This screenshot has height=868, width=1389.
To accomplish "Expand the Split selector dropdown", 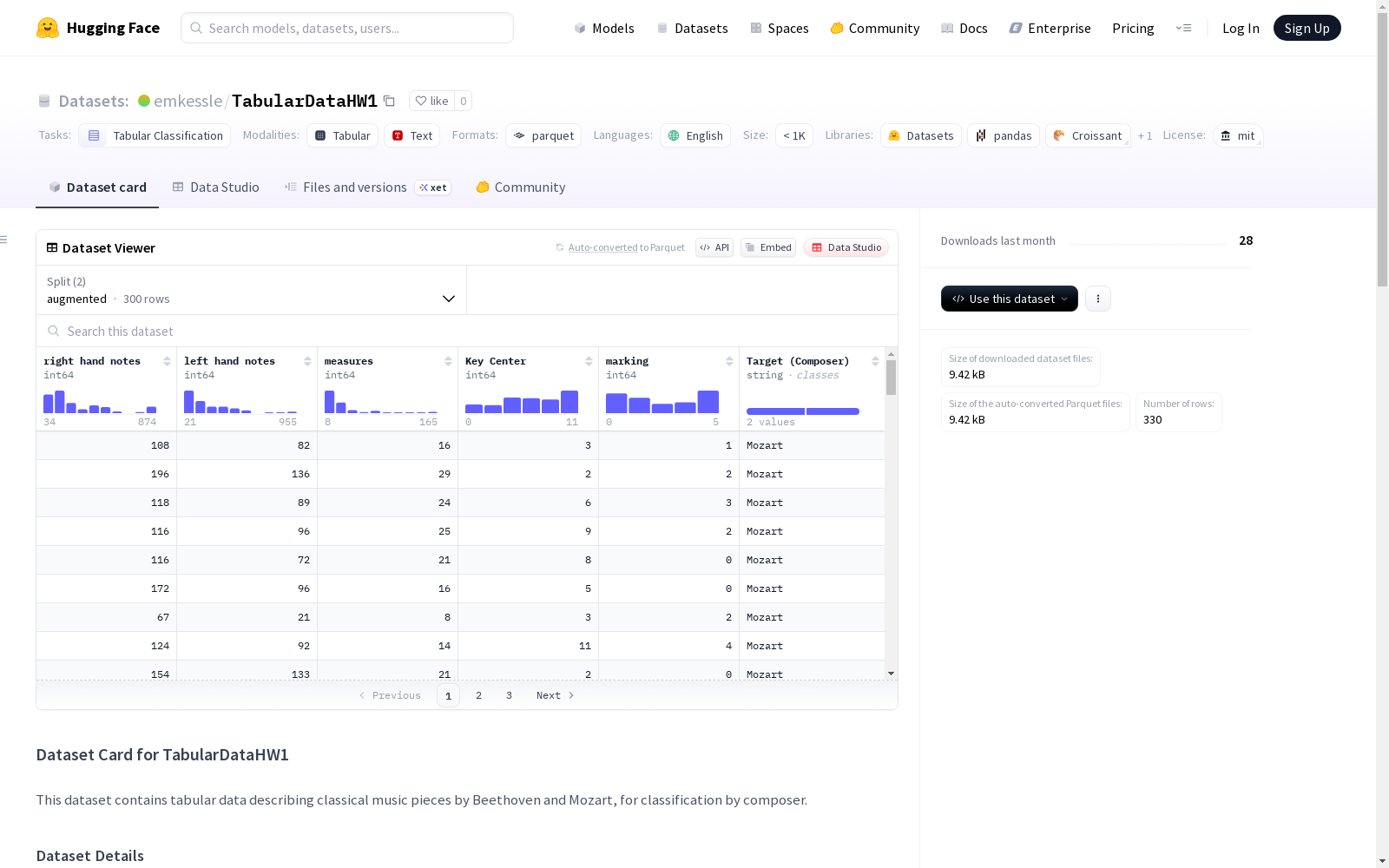I will [x=252, y=290].
